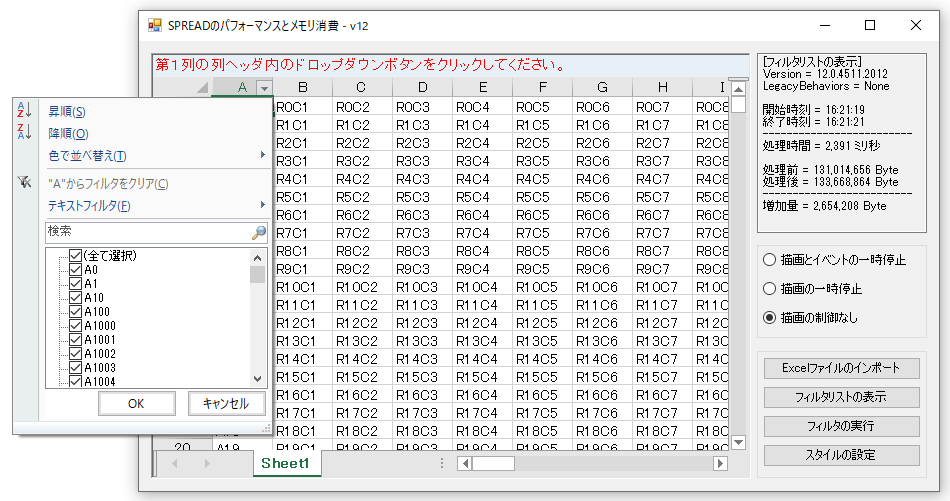This screenshot has width=950, height=501.
Task: Click cell R14C5
Action: click(542, 359)
